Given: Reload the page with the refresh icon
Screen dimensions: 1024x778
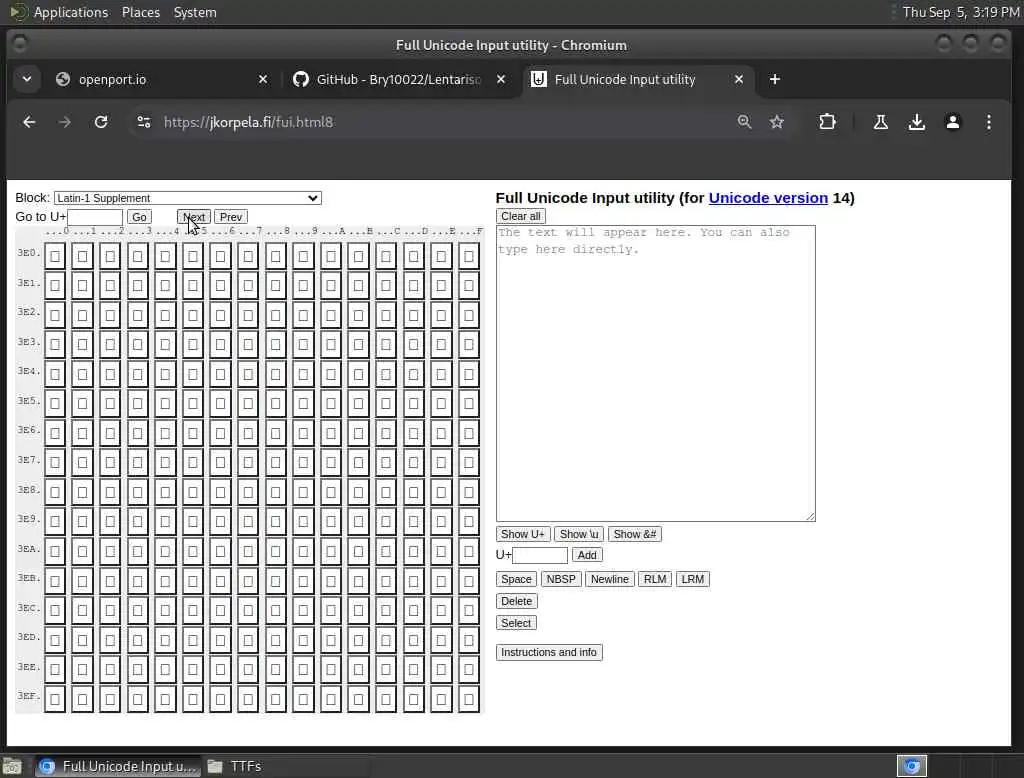Looking at the screenshot, I should [x=101, y=122].
